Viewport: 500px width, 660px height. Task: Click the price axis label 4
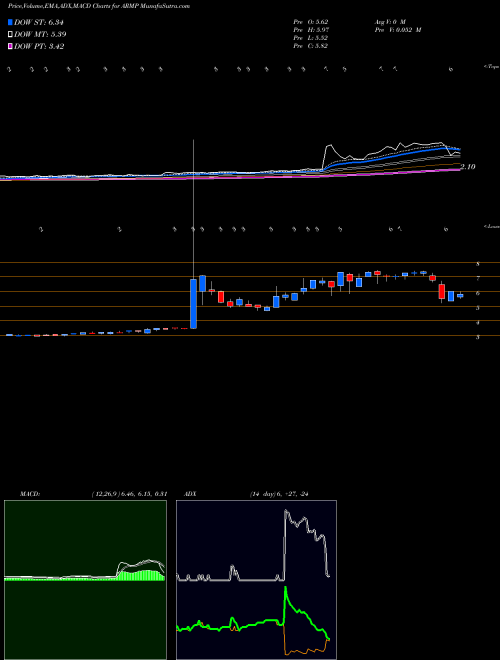[478, 323]
